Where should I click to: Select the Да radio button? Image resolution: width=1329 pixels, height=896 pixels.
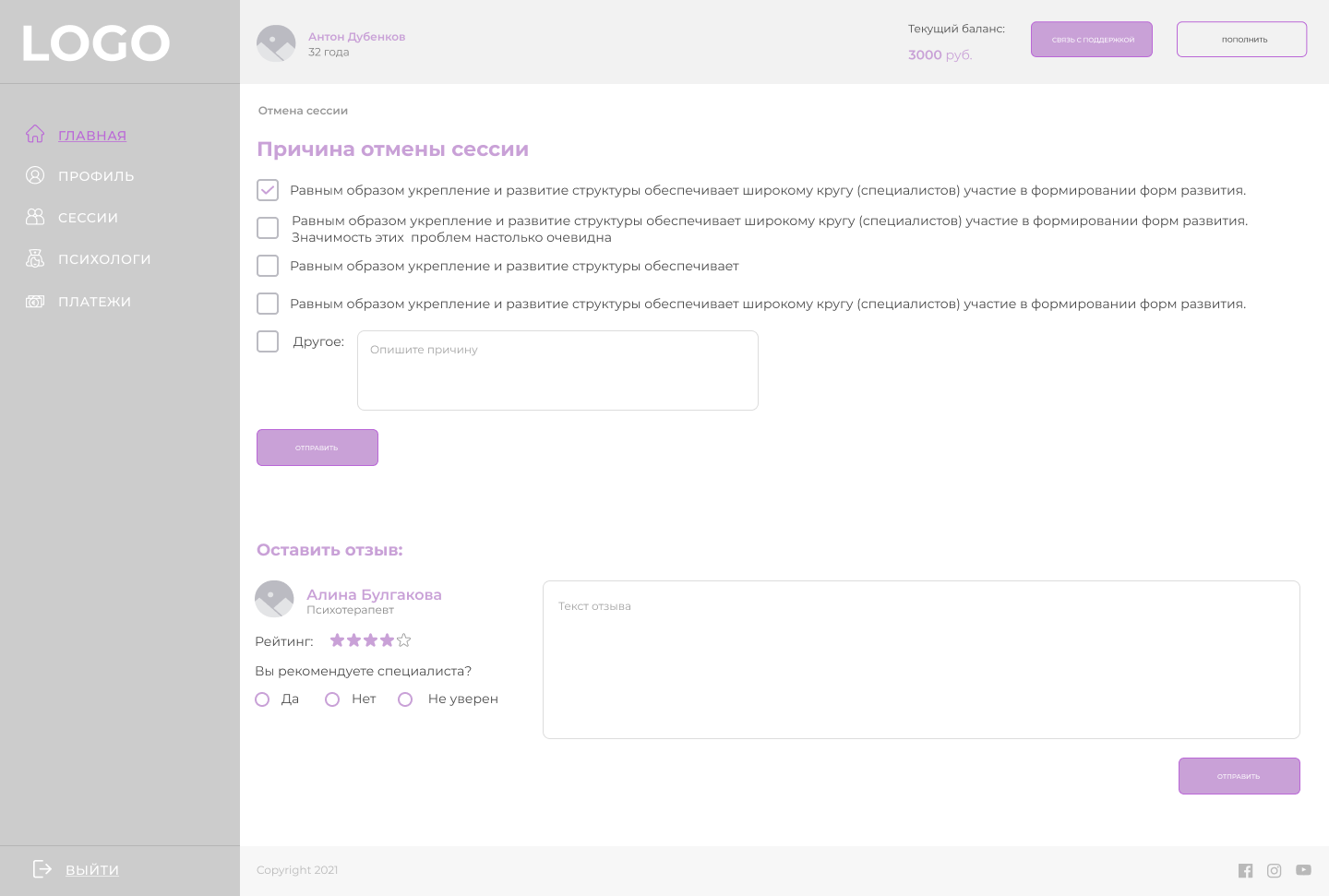tap(262, 699)
